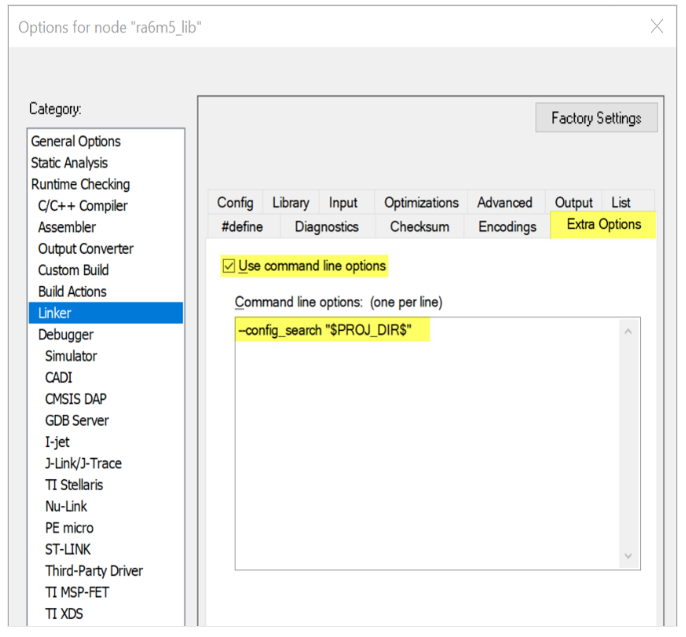The height and width of the screenshot is (637, 686).
Task: Switch to the Checksum tab
Action: pos(420,227)
